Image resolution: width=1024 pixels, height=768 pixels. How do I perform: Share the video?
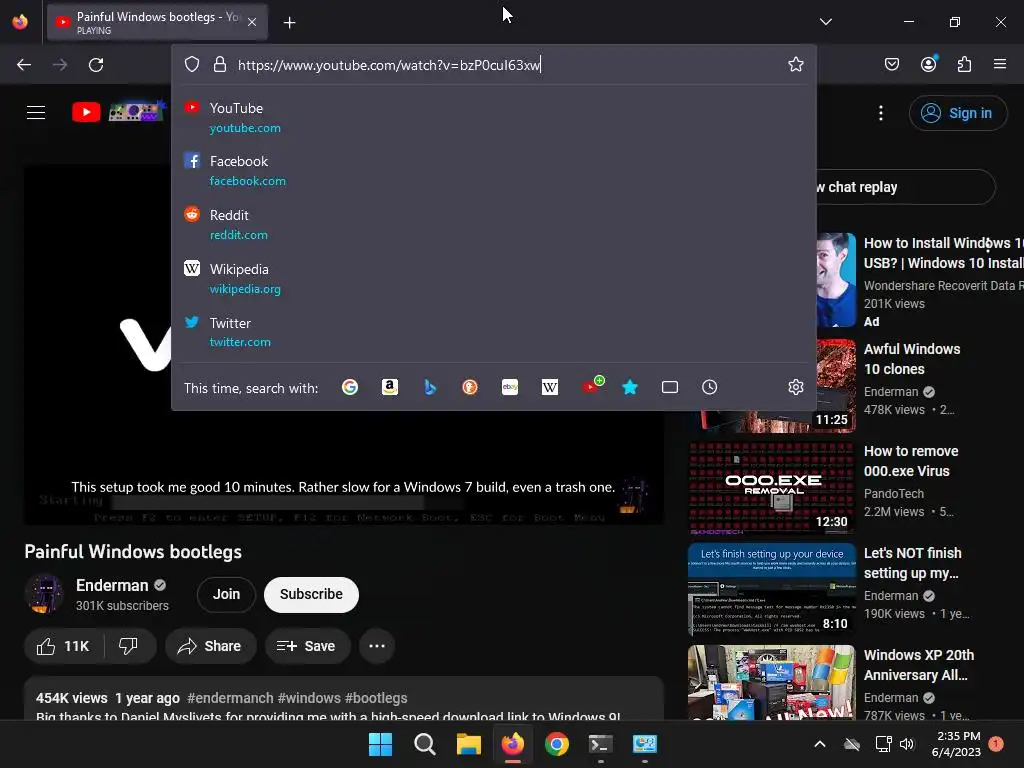(x=209, y=646)
